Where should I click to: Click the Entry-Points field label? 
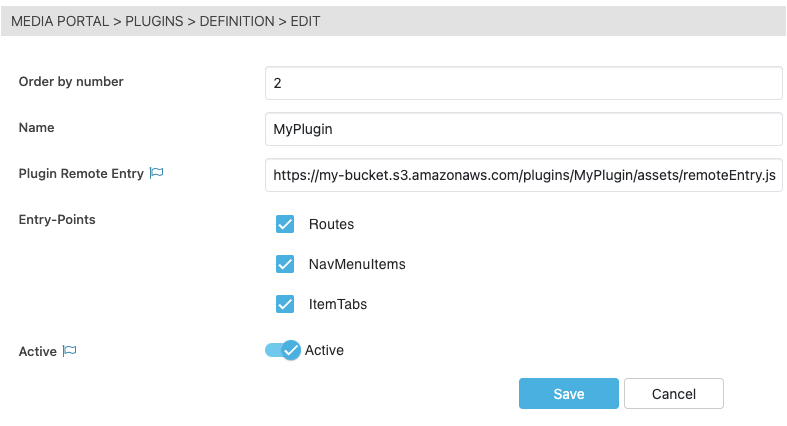57,219
